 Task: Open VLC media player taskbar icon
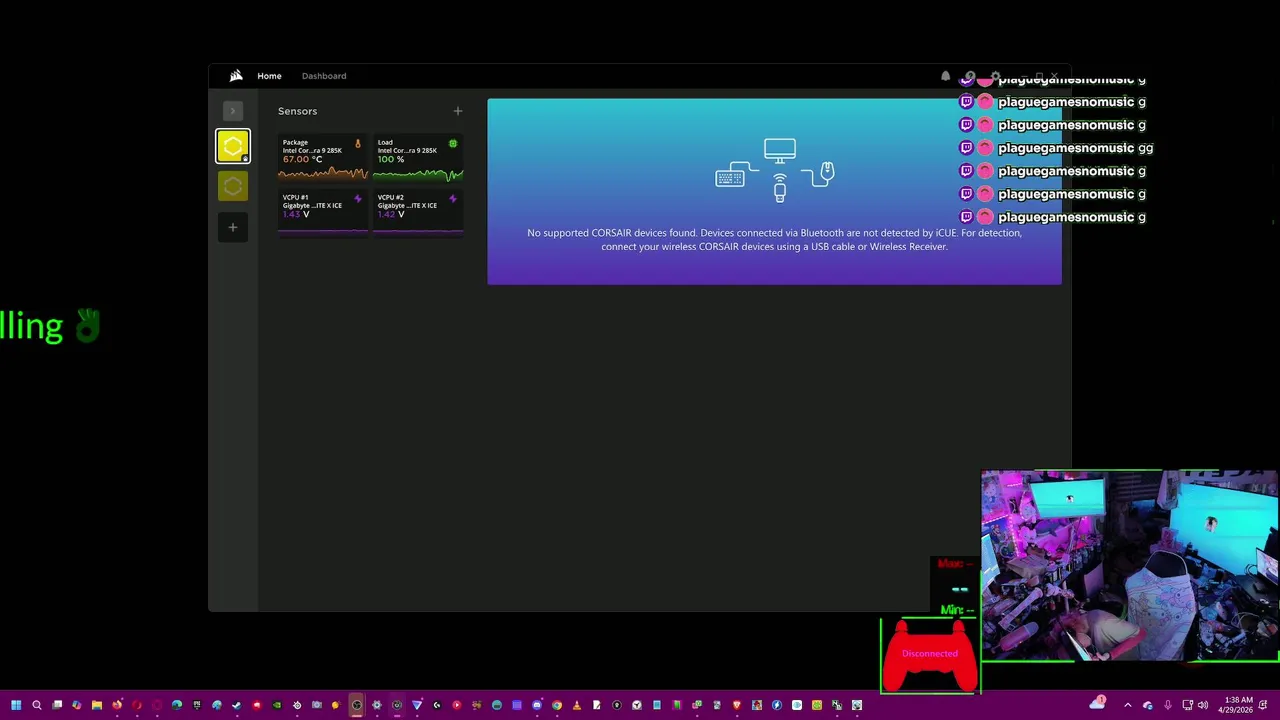pos(577,705)
